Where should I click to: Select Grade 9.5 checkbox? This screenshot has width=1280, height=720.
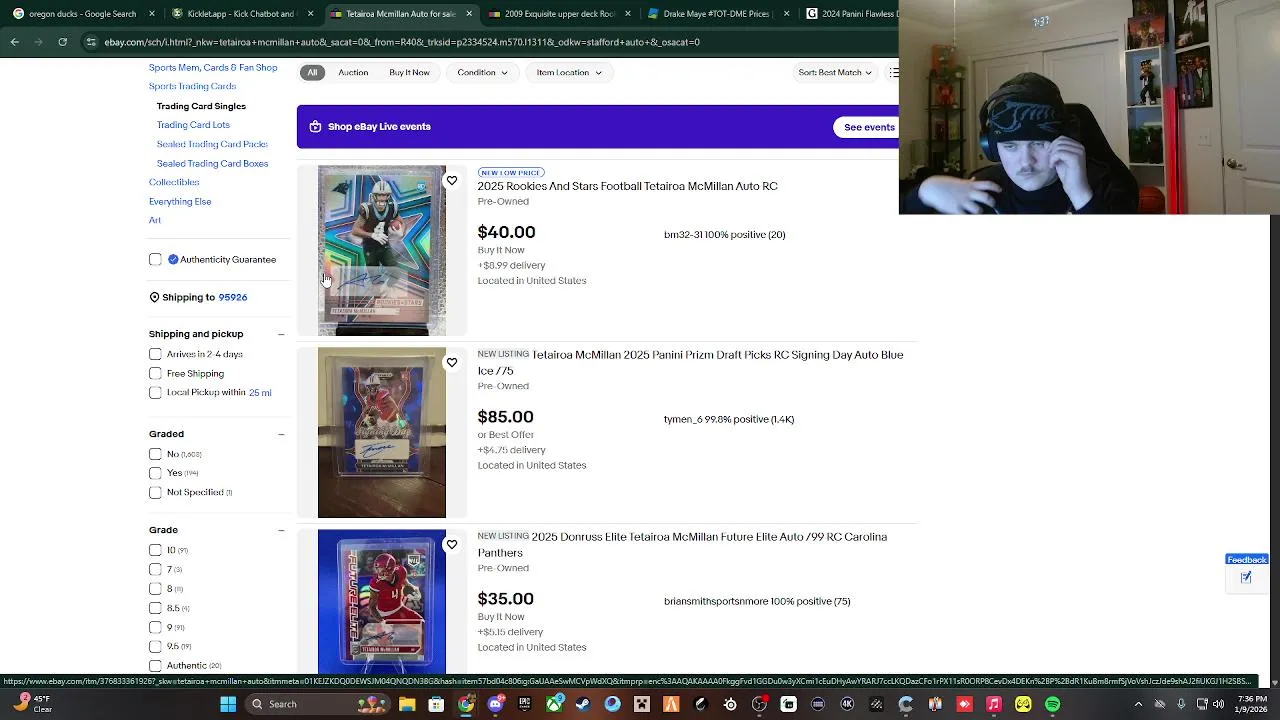155,646
